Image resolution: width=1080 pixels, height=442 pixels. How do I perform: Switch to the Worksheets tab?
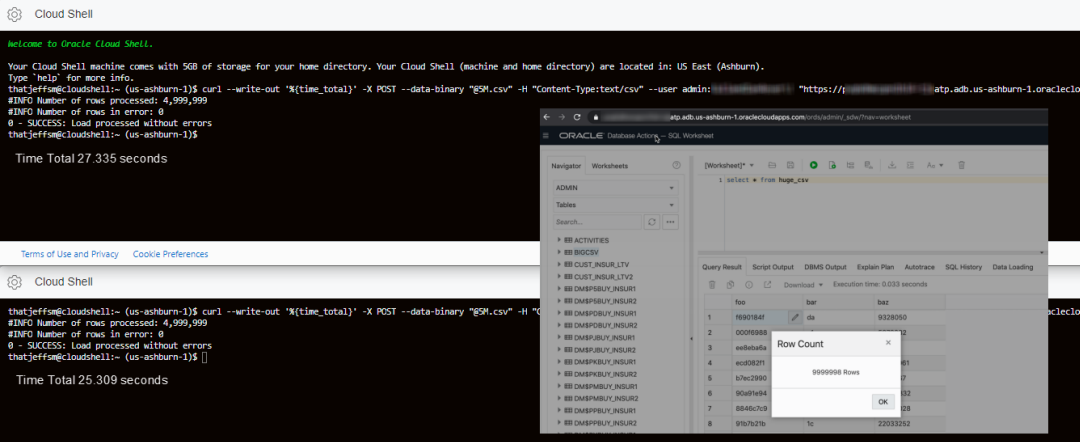click(x=610, y=165)
